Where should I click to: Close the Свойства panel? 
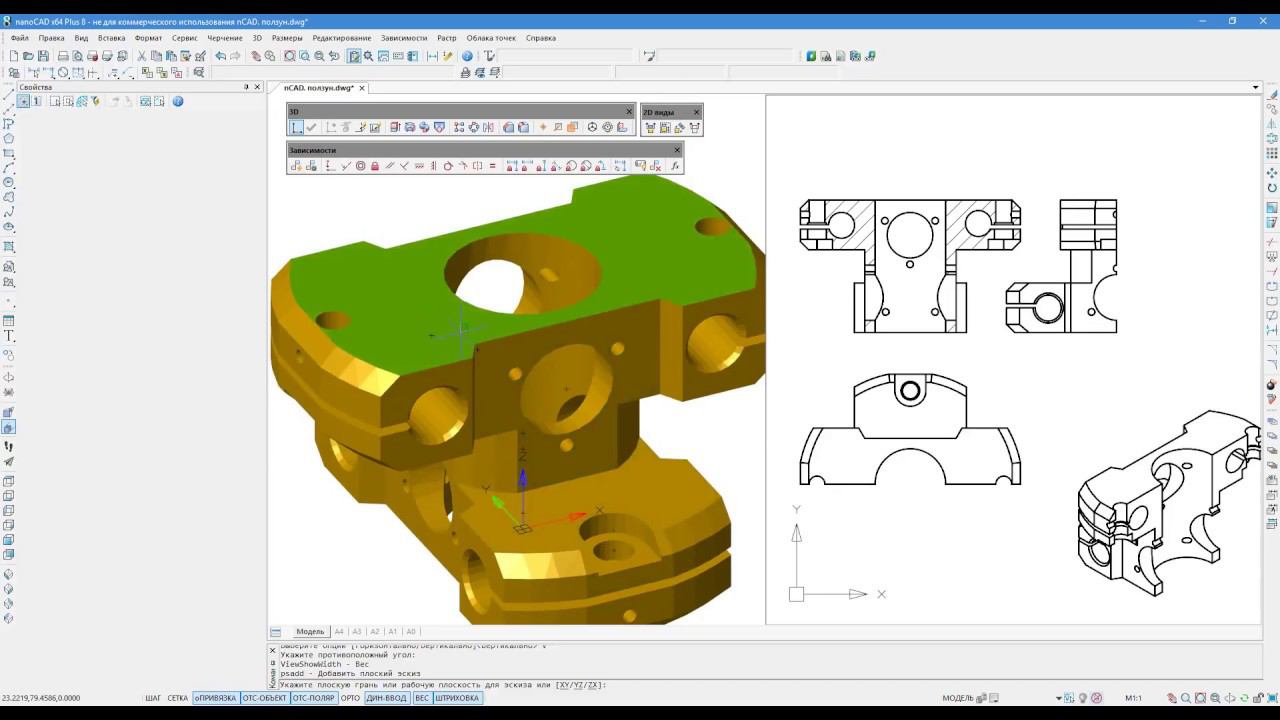pos(257,87)
